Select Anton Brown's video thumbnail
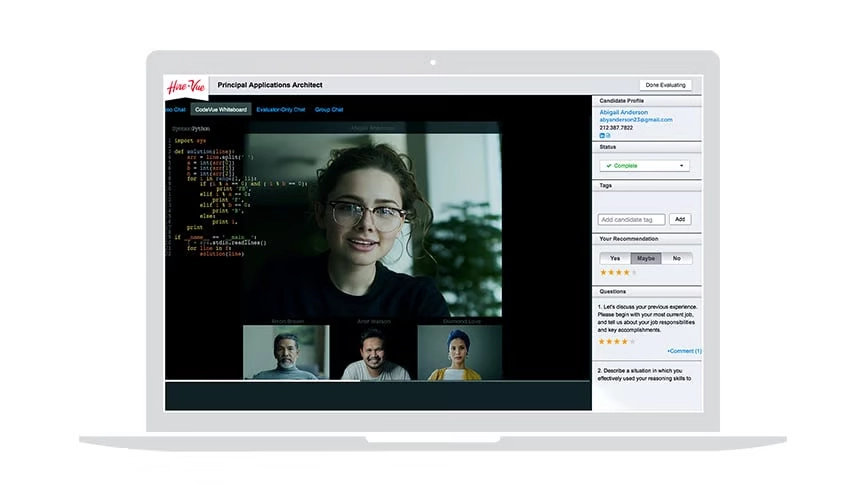The height and width of the screenshot is (504, 864). [x=286, y=353]
